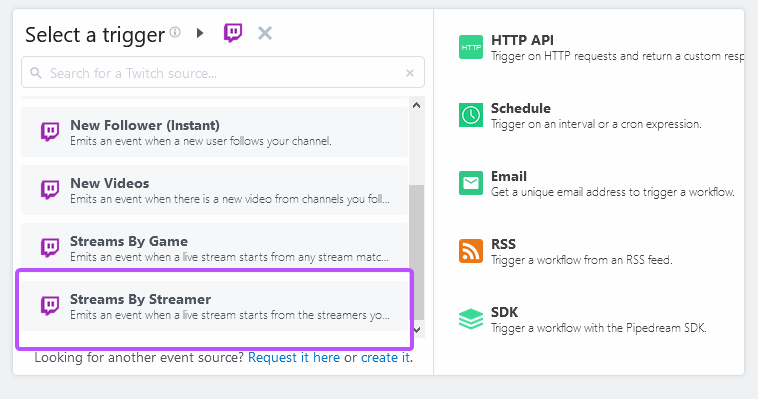Screen dimensions: 758x399
Task: Click the orange RSS feed icon
Action: point(471,251)
